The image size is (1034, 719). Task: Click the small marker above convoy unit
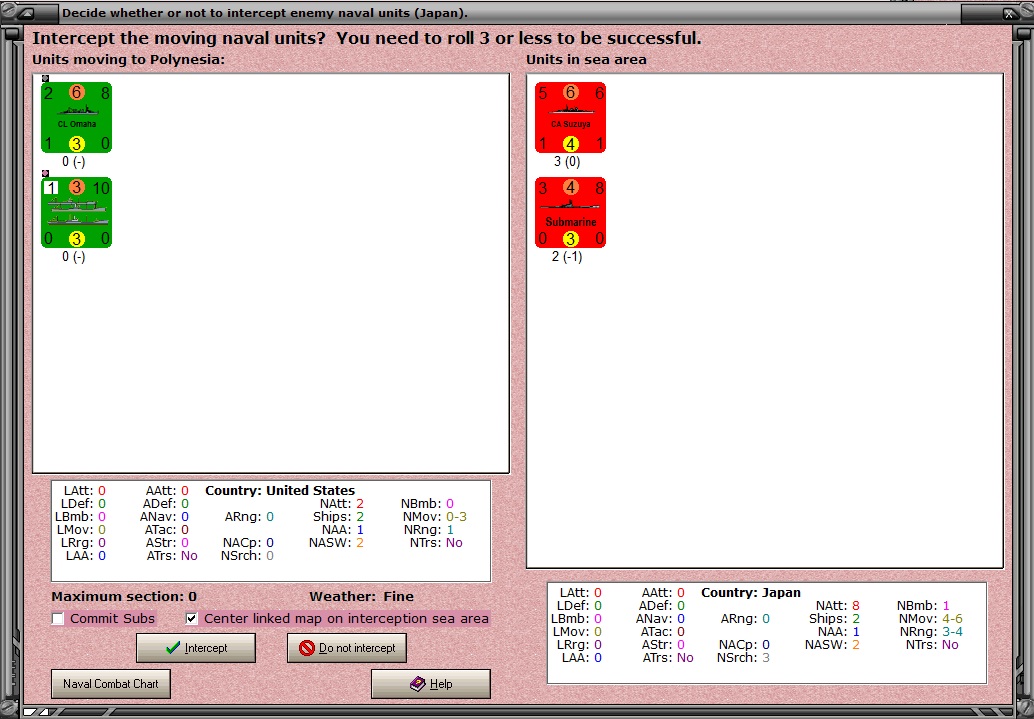tap(46, 173)
